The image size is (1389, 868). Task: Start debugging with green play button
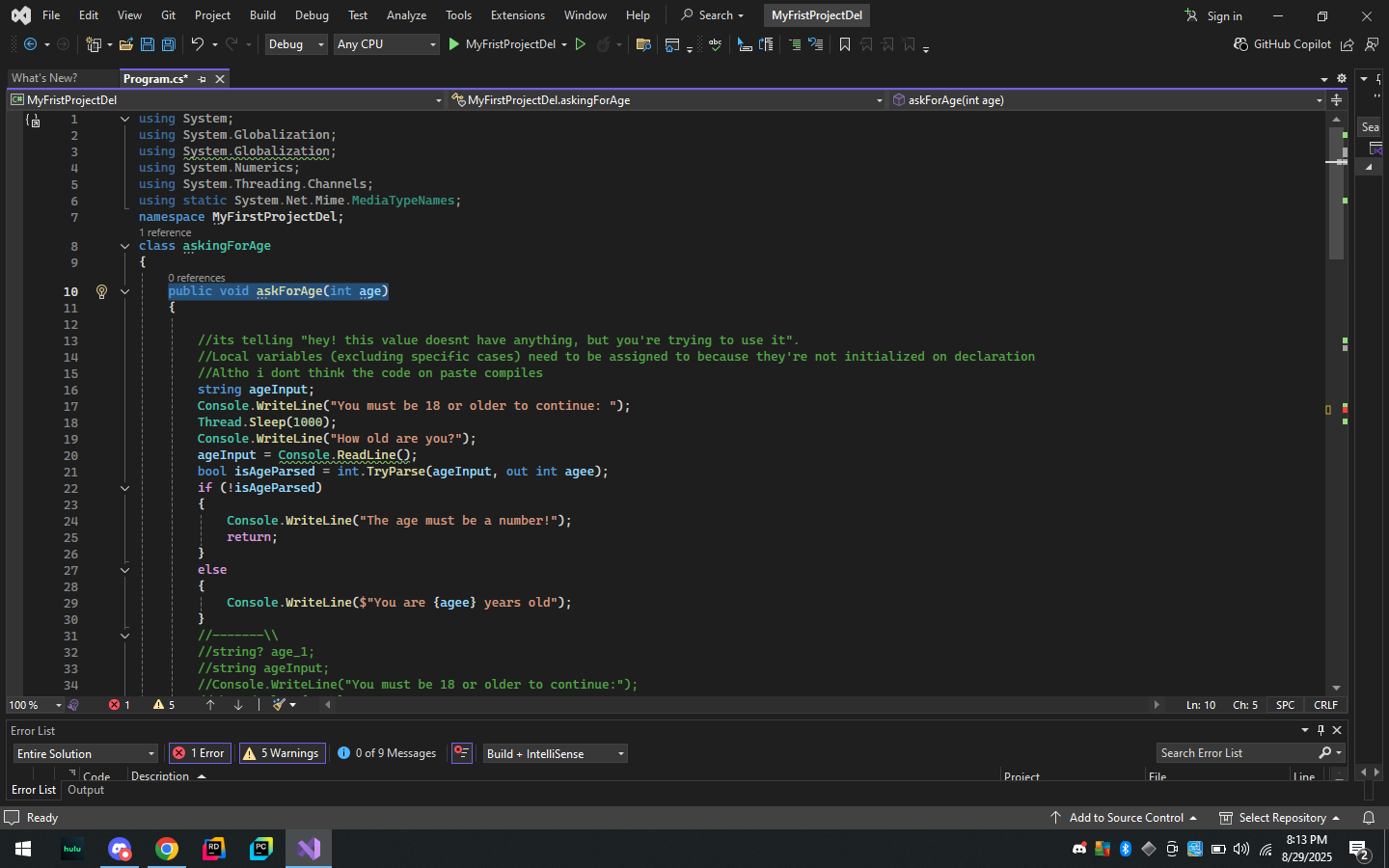[454, 44]
